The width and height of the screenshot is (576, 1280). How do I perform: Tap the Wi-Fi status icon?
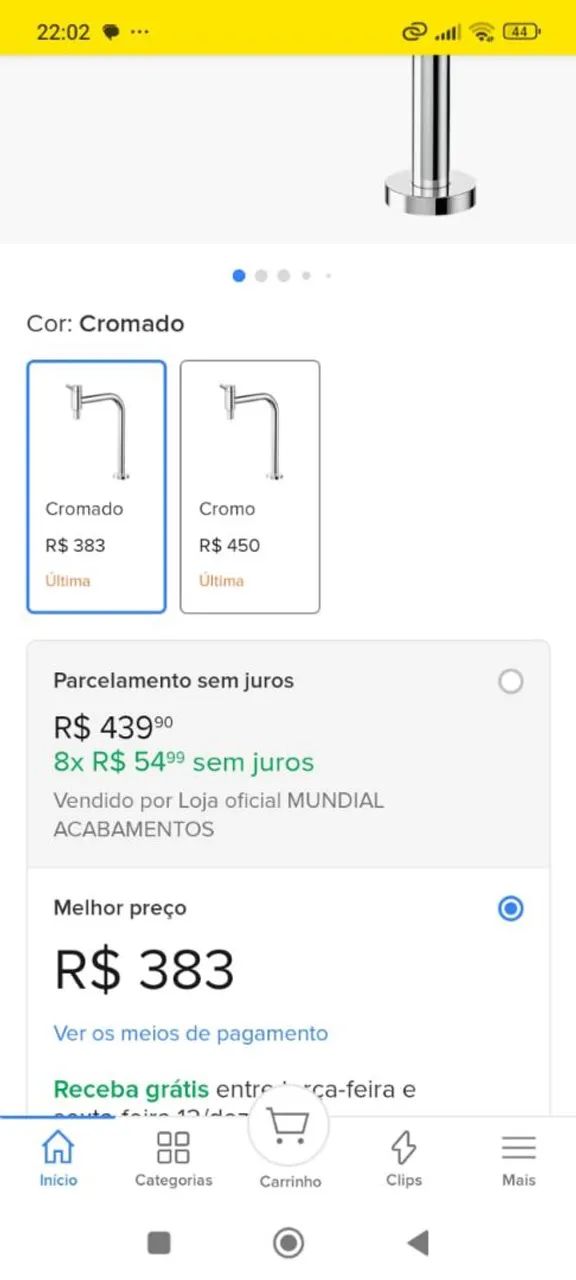482,31
